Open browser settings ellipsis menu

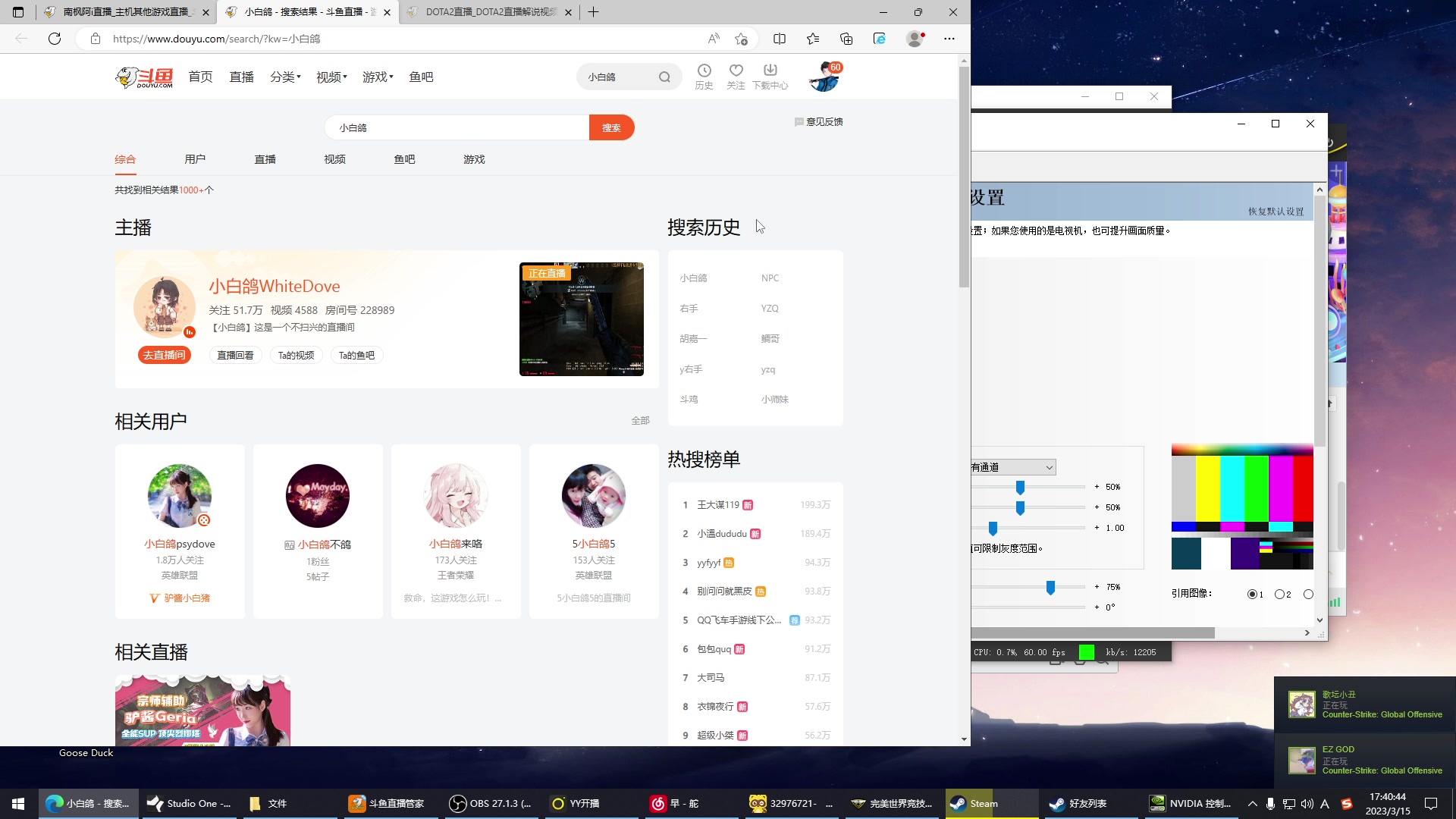click(x=949, y=39)
